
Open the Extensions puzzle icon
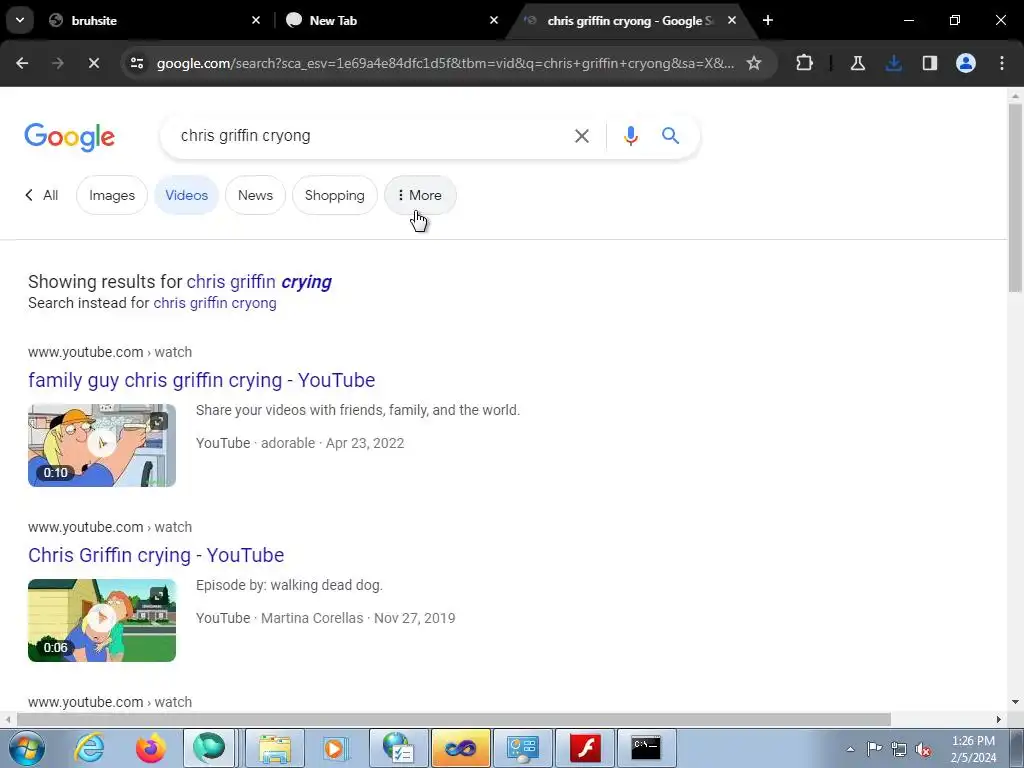[x=805, y=63]
